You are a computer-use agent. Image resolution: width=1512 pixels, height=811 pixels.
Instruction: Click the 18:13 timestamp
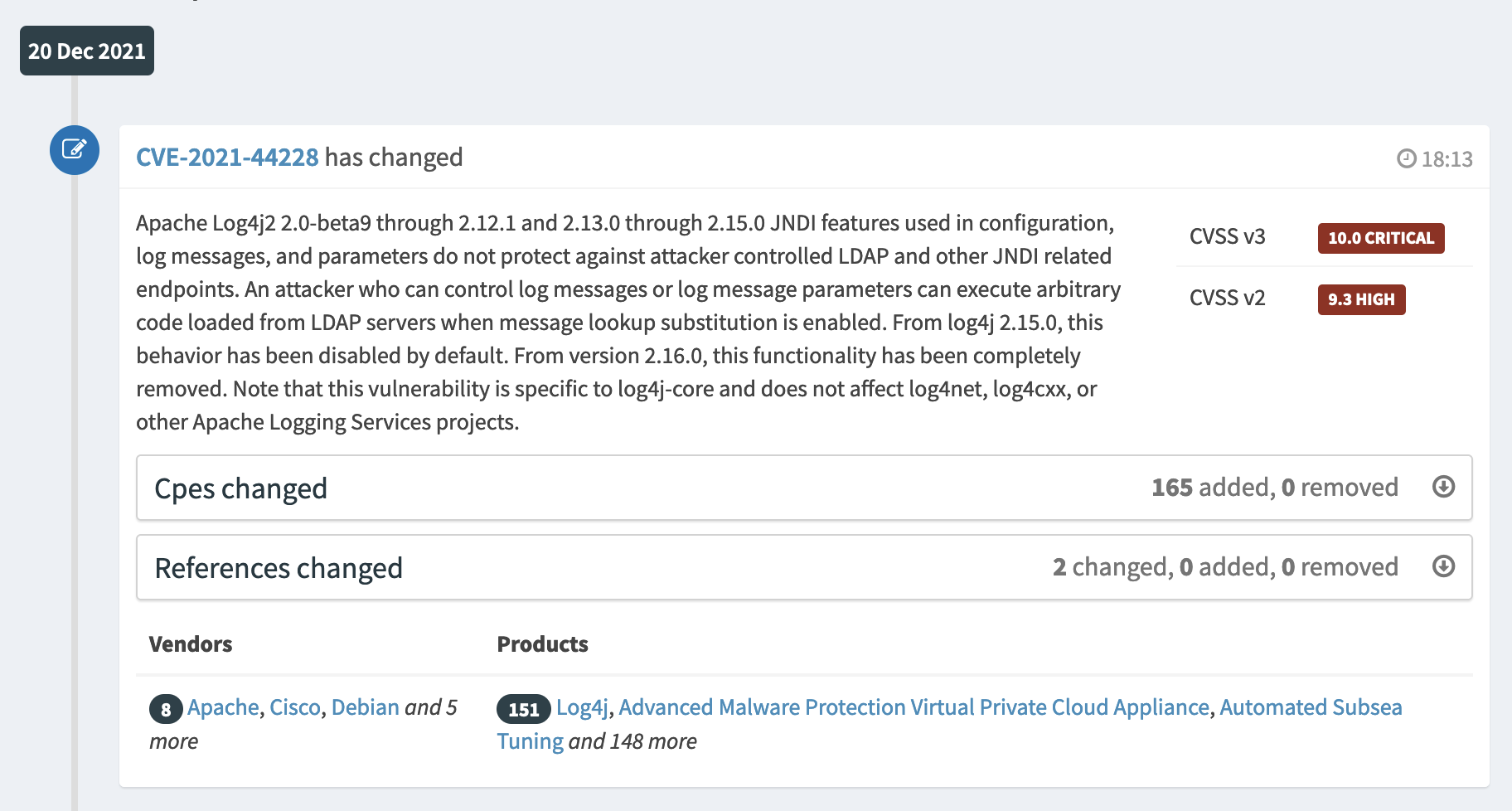pyautogui.click(x=1447, y=159)
